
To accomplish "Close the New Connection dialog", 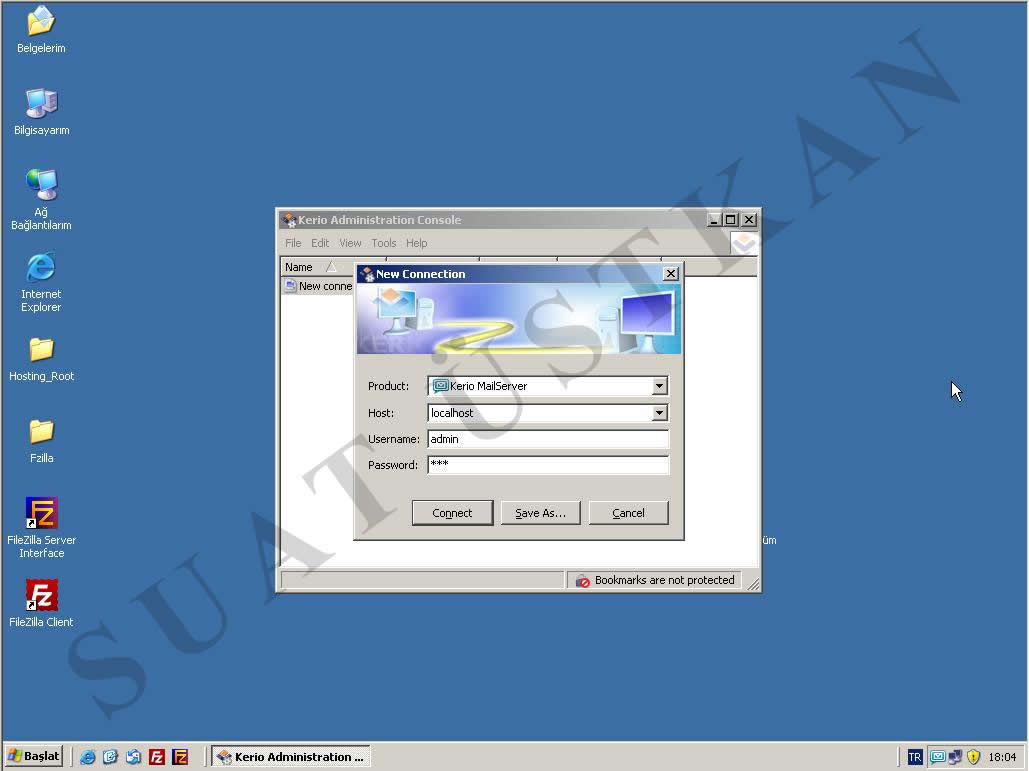I will 671,274.
